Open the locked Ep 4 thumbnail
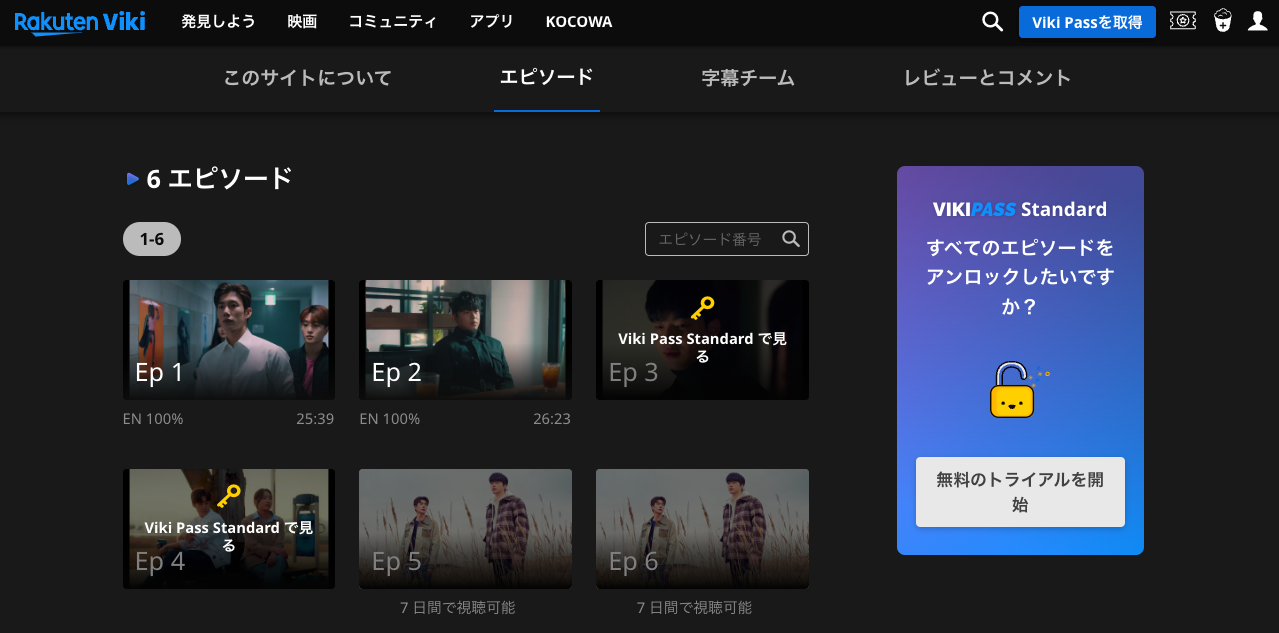Viewport: 1279px width, 633px height. click(229, 529)
